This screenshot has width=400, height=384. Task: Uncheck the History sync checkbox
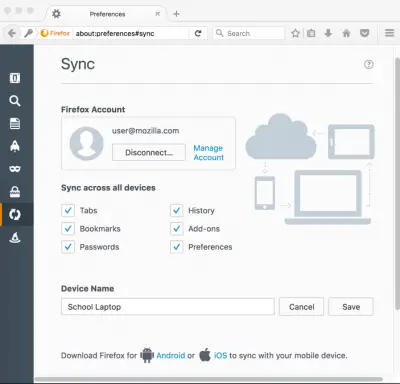pyautogui.click(x=177, y=210)
